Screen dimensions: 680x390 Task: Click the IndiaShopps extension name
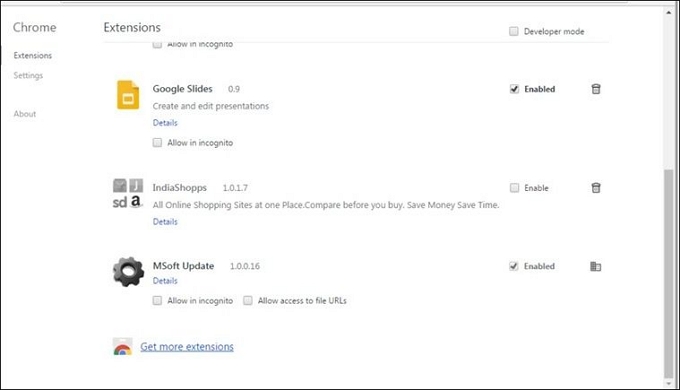point(180,188)
